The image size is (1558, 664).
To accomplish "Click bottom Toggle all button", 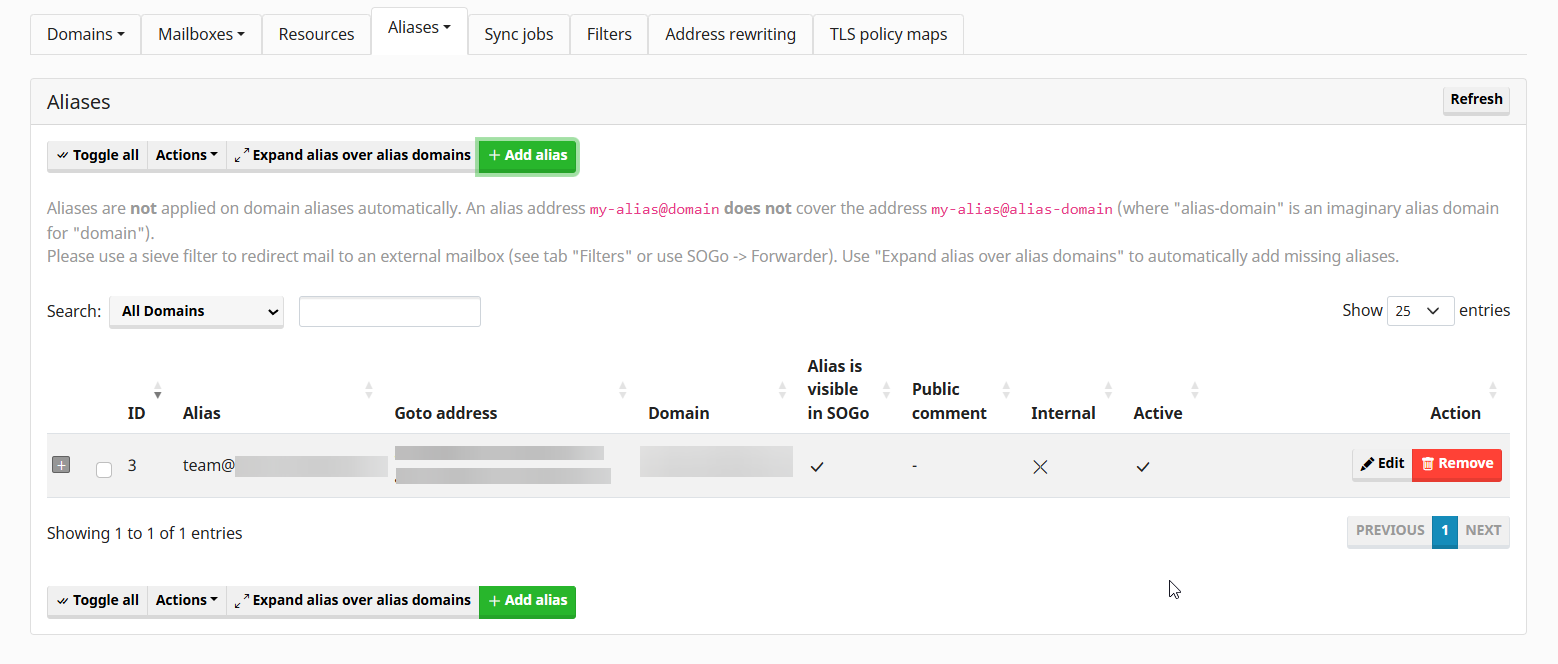I will [x=98, y=600].
